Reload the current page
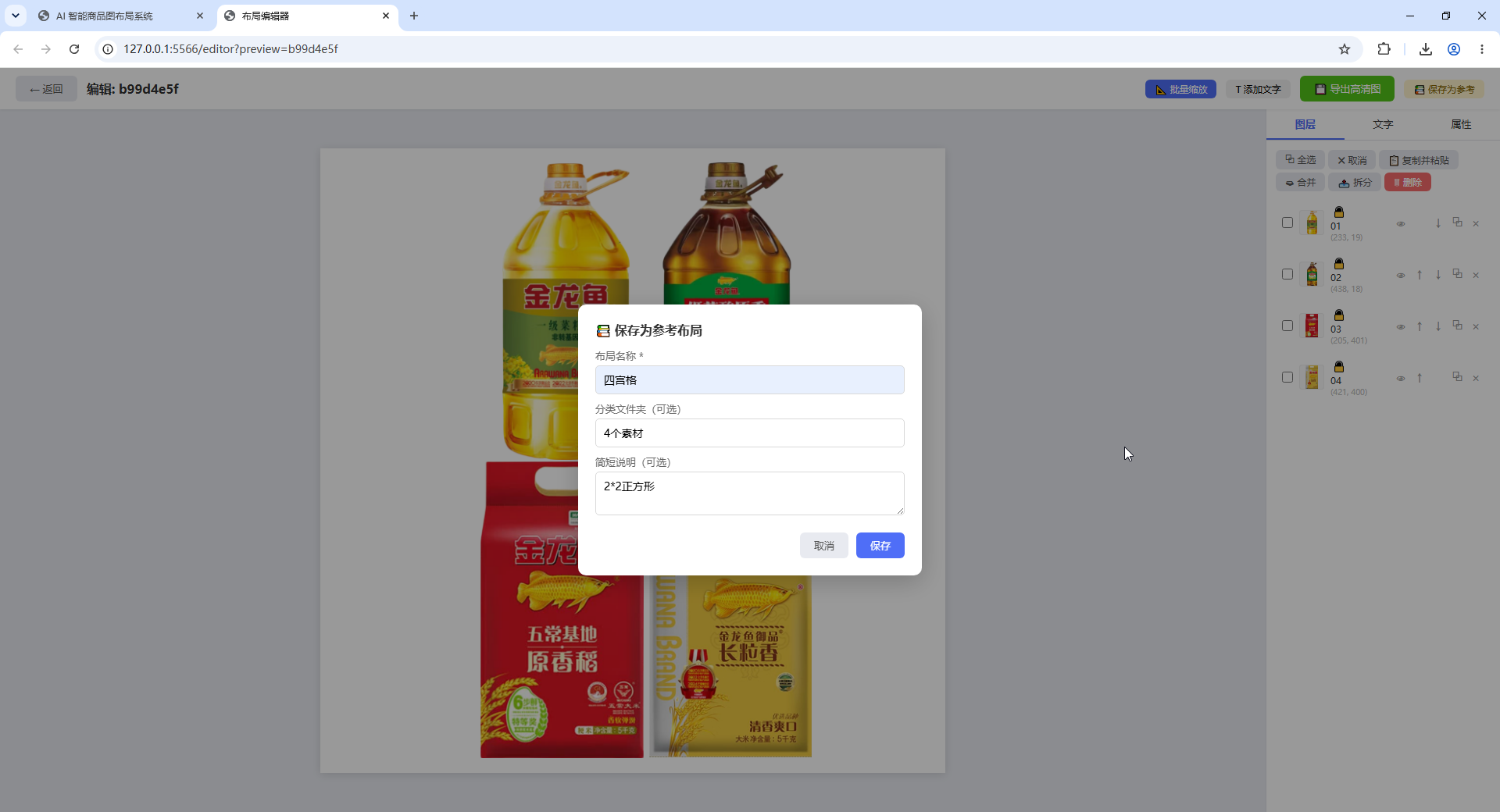 (x=74, y=49)
